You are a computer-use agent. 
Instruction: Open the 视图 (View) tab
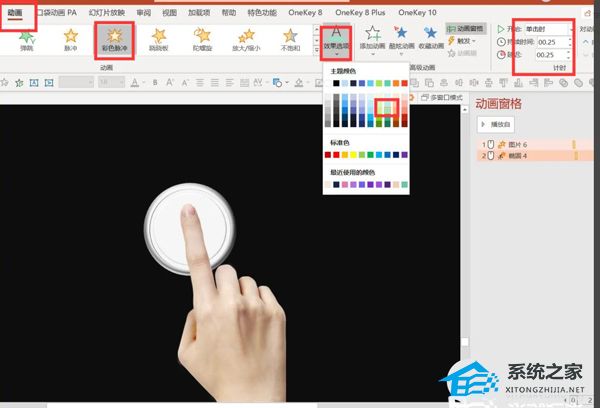pyautogui.click(x=170, y=13)
